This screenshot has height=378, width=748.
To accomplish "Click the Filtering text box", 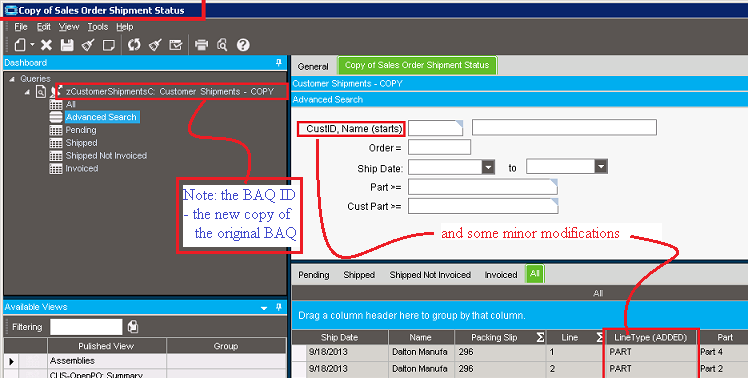I will [86, 327].
